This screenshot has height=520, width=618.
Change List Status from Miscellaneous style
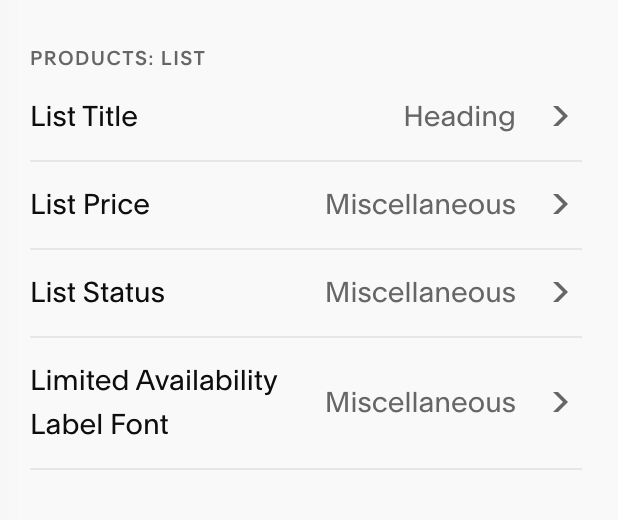click(x=420, y=293)
